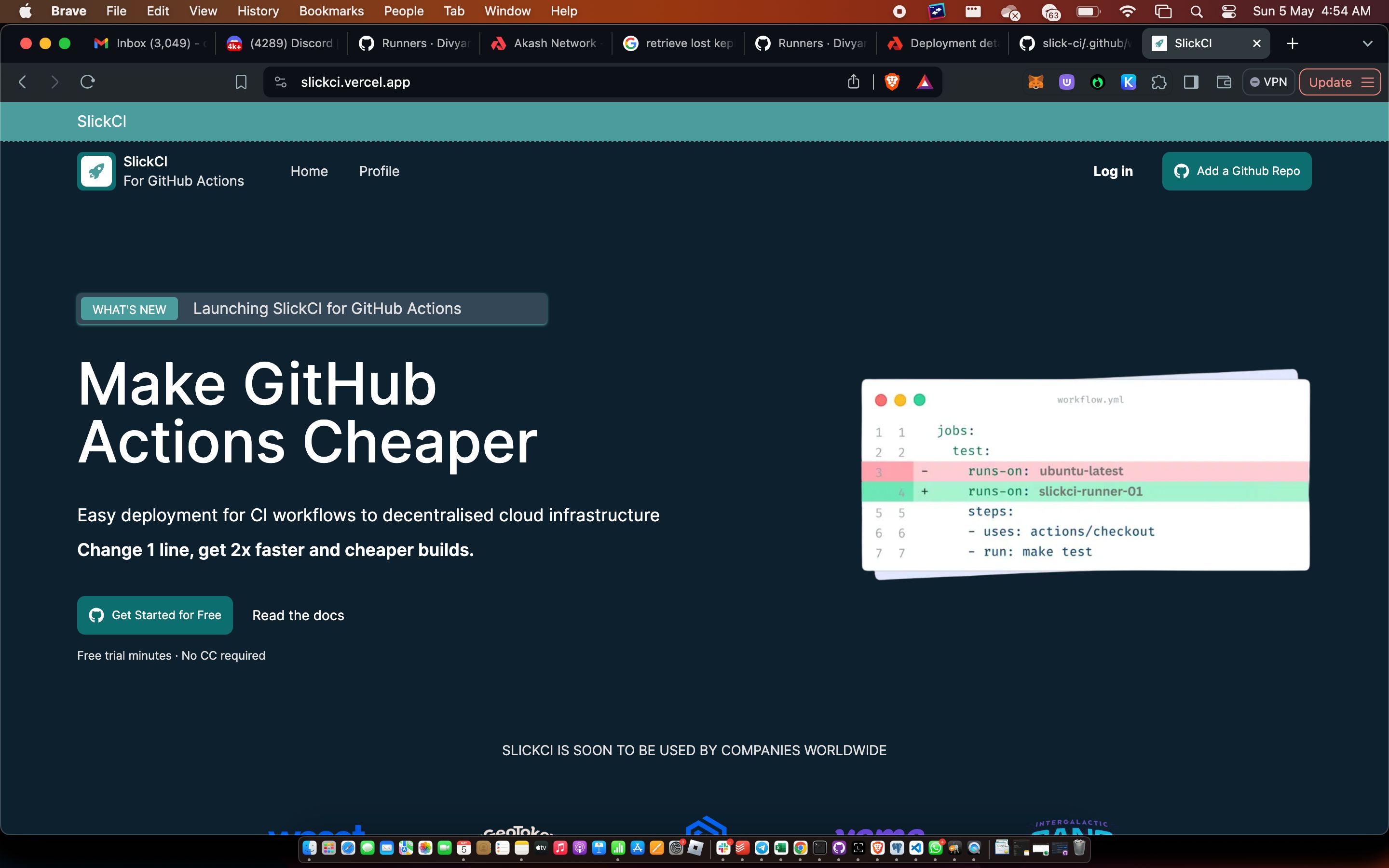The width and height of the screenshot is (1389, 868).
Task: Expand the tab search chevron
Action: [x=1368, y=43]
